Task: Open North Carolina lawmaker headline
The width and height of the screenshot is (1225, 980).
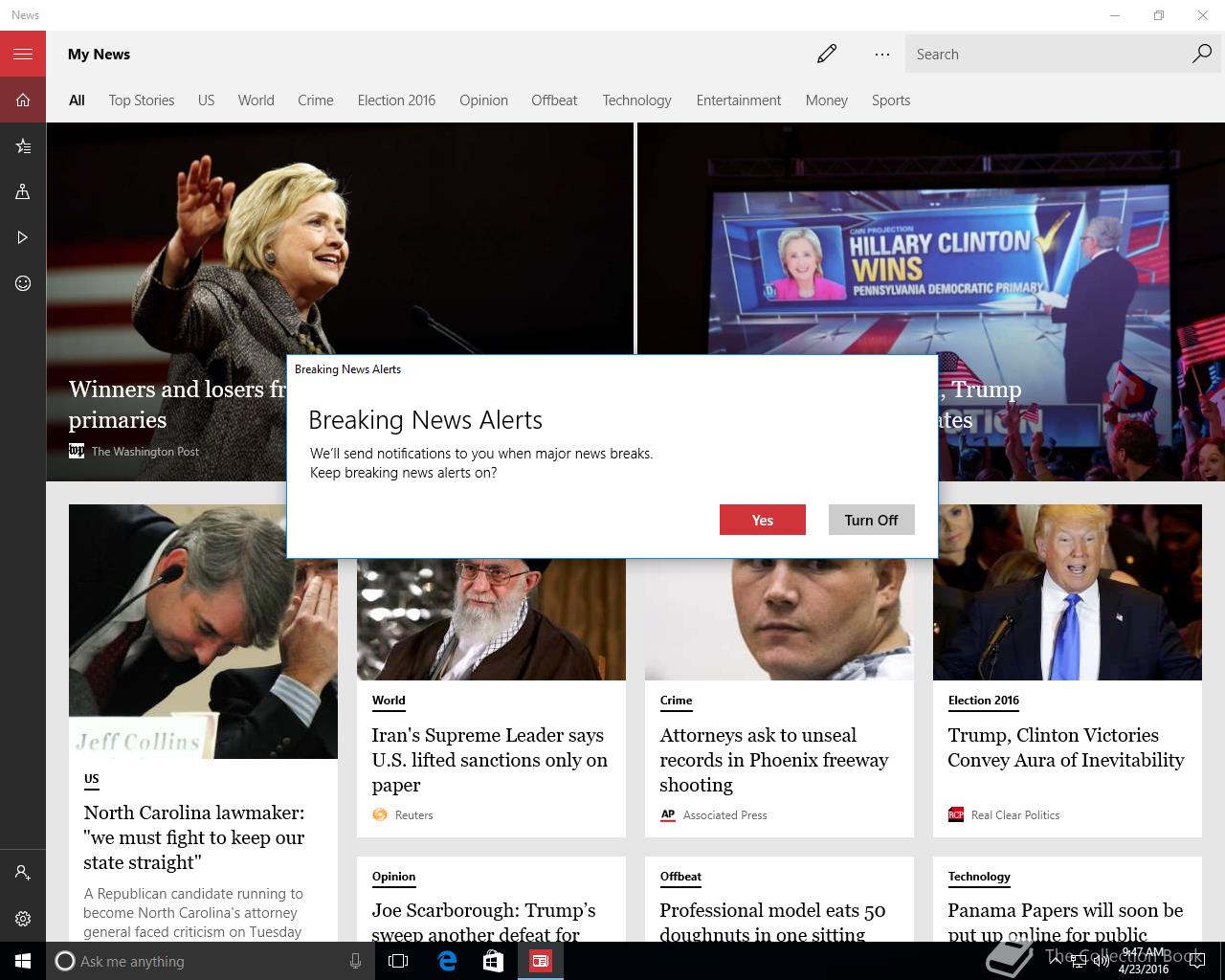Action: tap(194, 837)
